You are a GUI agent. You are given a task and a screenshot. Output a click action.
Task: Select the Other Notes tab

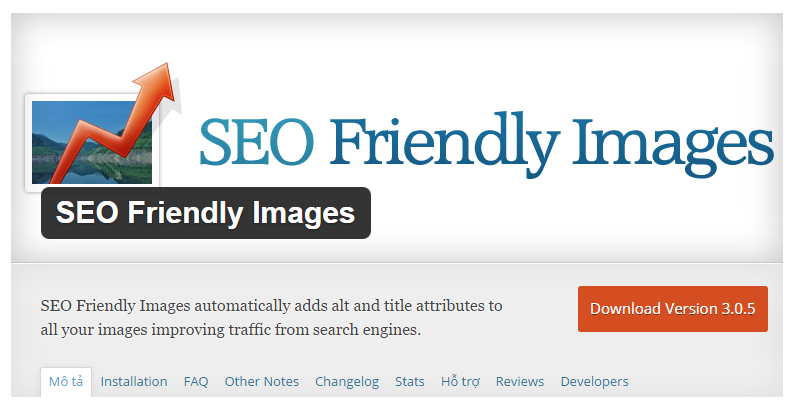click(262, 382)
